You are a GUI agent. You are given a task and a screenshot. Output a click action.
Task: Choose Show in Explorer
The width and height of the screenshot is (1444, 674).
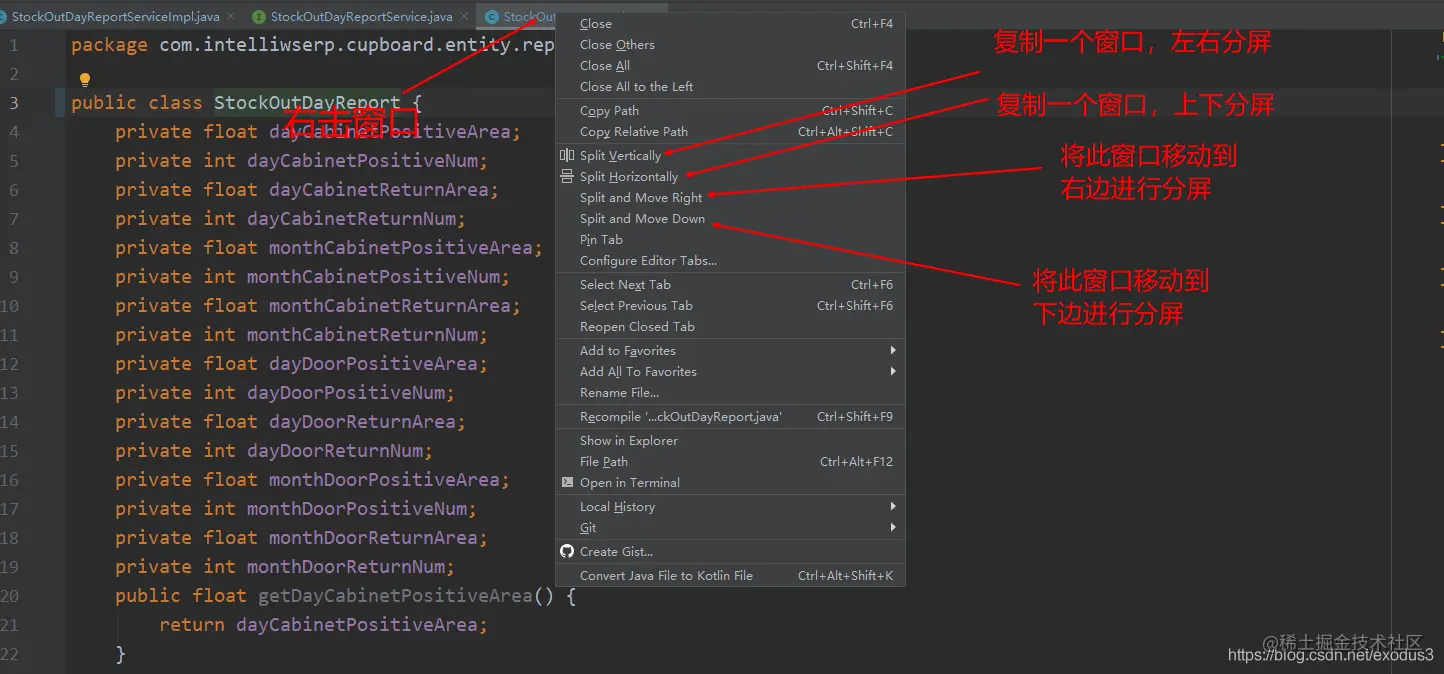(x=730, y=440)
